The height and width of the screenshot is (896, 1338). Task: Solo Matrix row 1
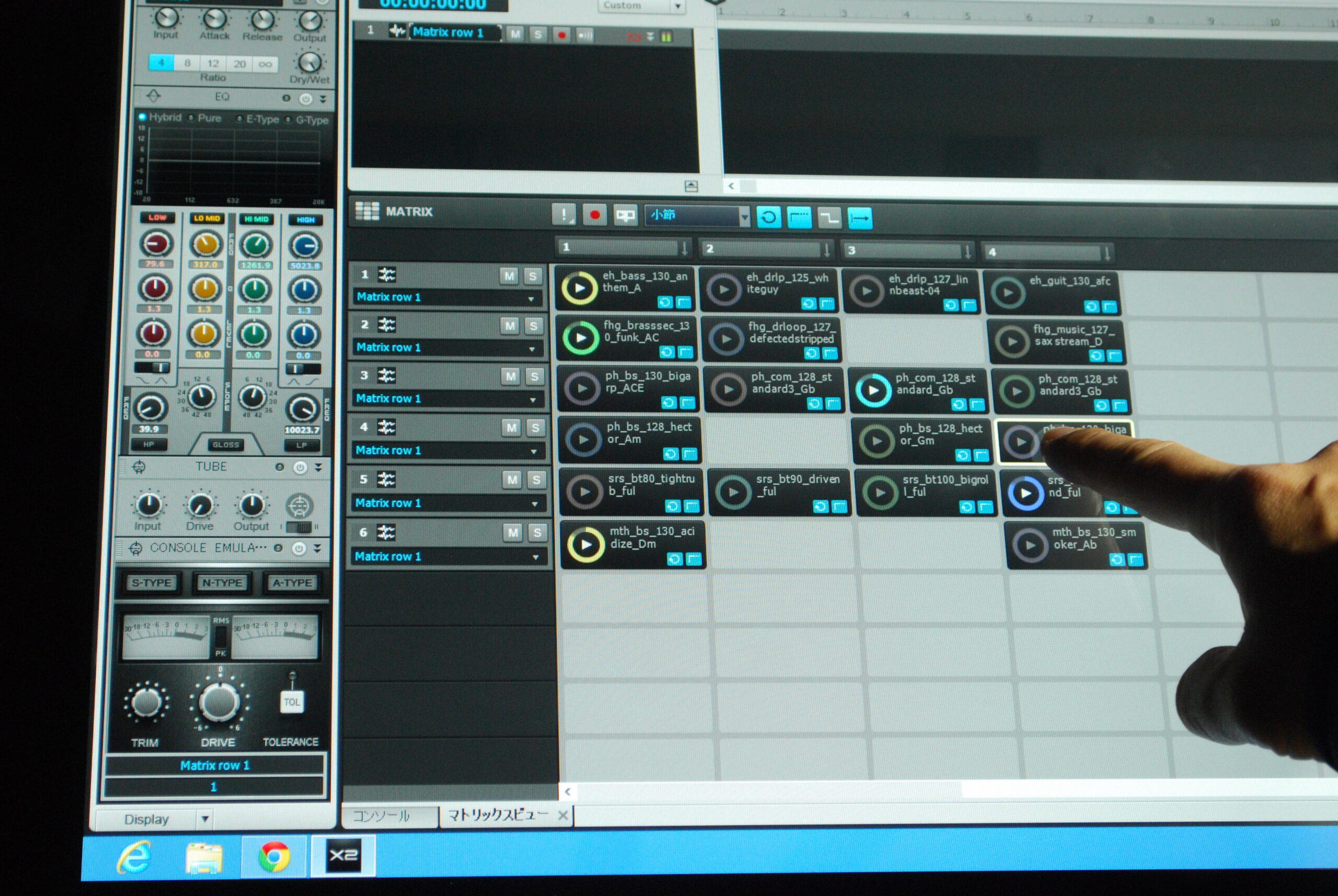532,277
